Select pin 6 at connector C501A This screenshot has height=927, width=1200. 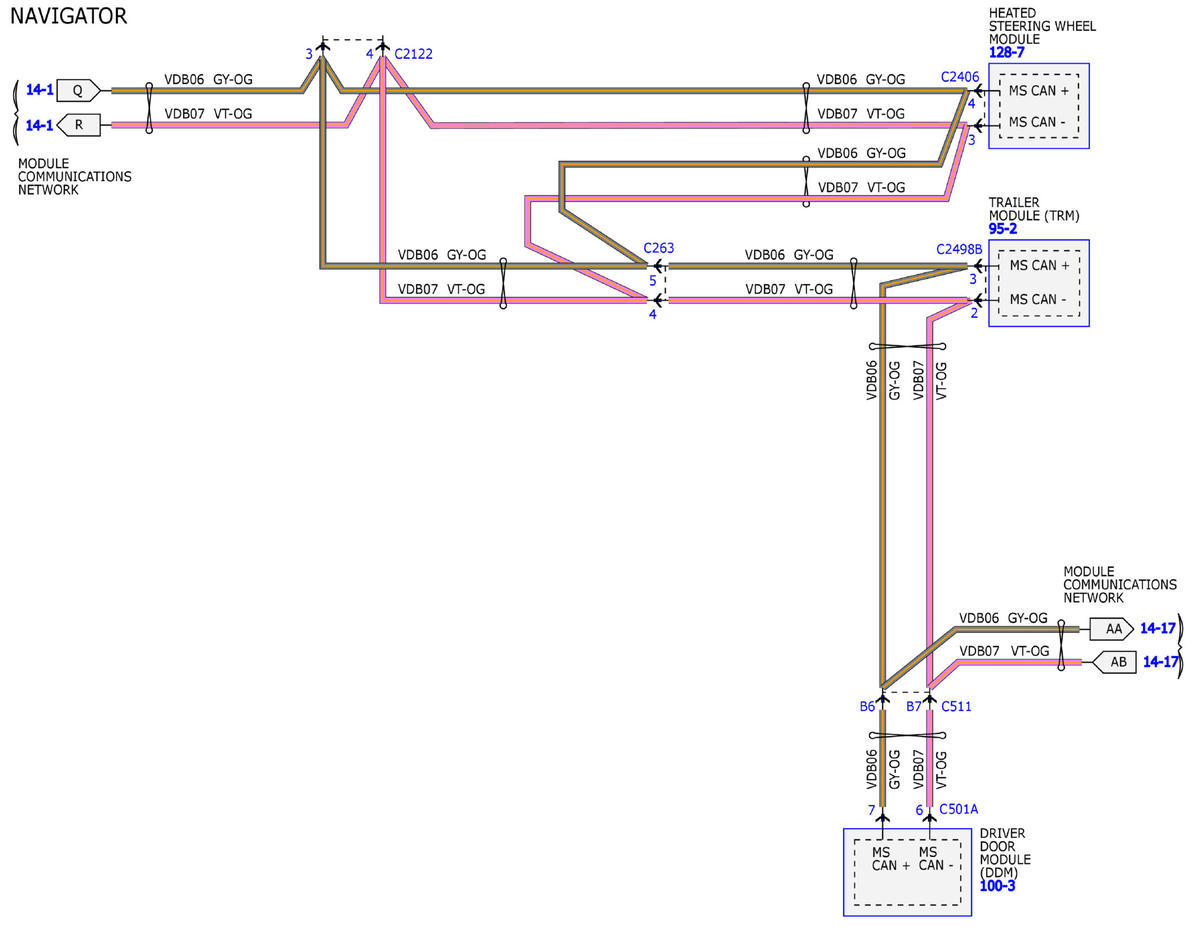(x=920, y=809)
